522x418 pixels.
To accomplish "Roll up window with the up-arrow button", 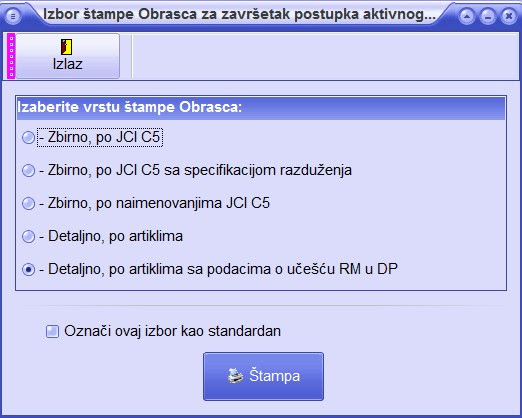I will click(467, 16).
